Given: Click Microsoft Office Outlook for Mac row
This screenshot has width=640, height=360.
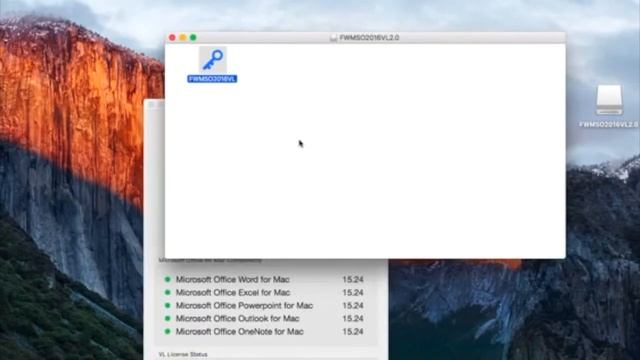Looking at the screenshot, I should [x=264, y=318].
